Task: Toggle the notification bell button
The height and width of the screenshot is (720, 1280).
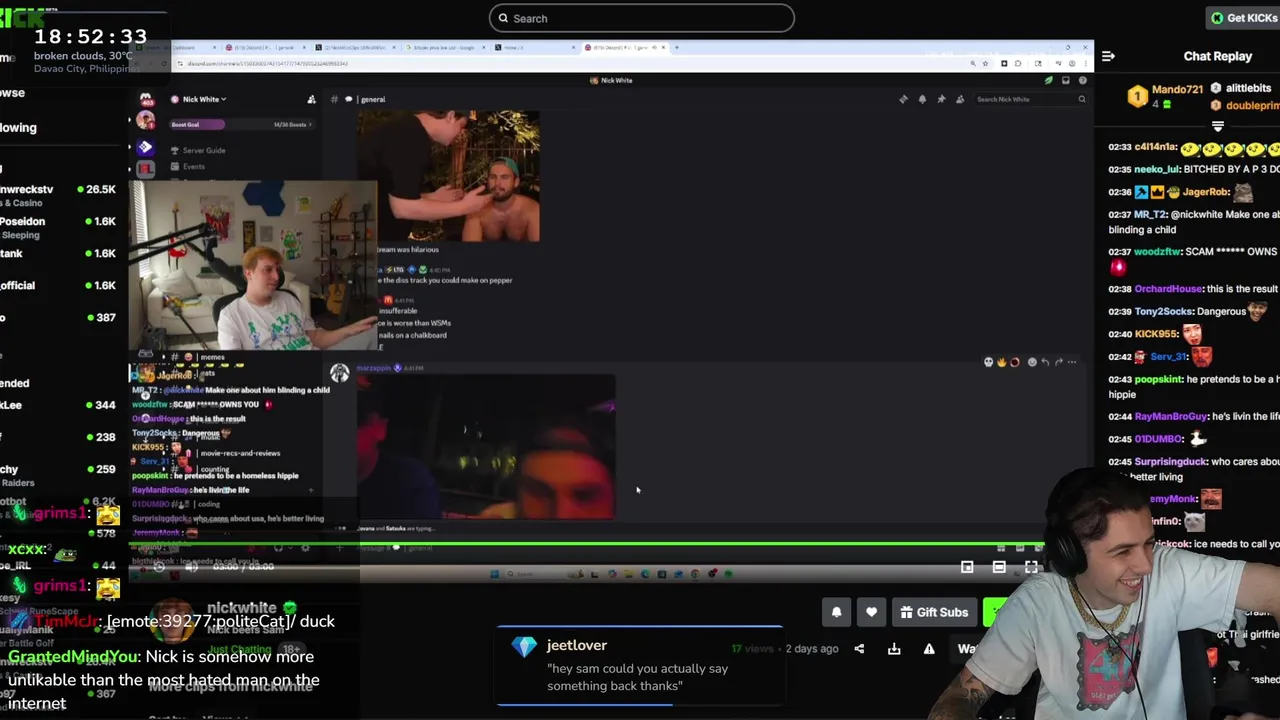Action: pyautogui.click(x=837, y=612)
